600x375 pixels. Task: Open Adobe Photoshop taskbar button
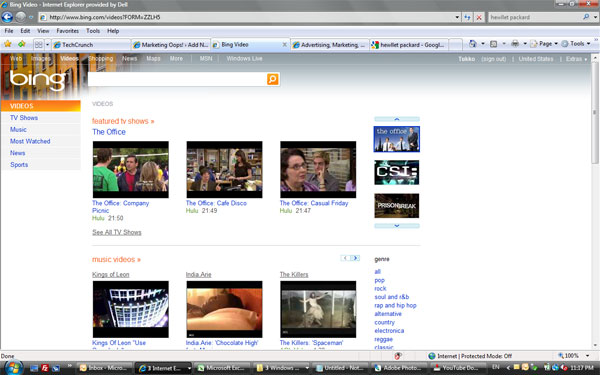point(399,368)
